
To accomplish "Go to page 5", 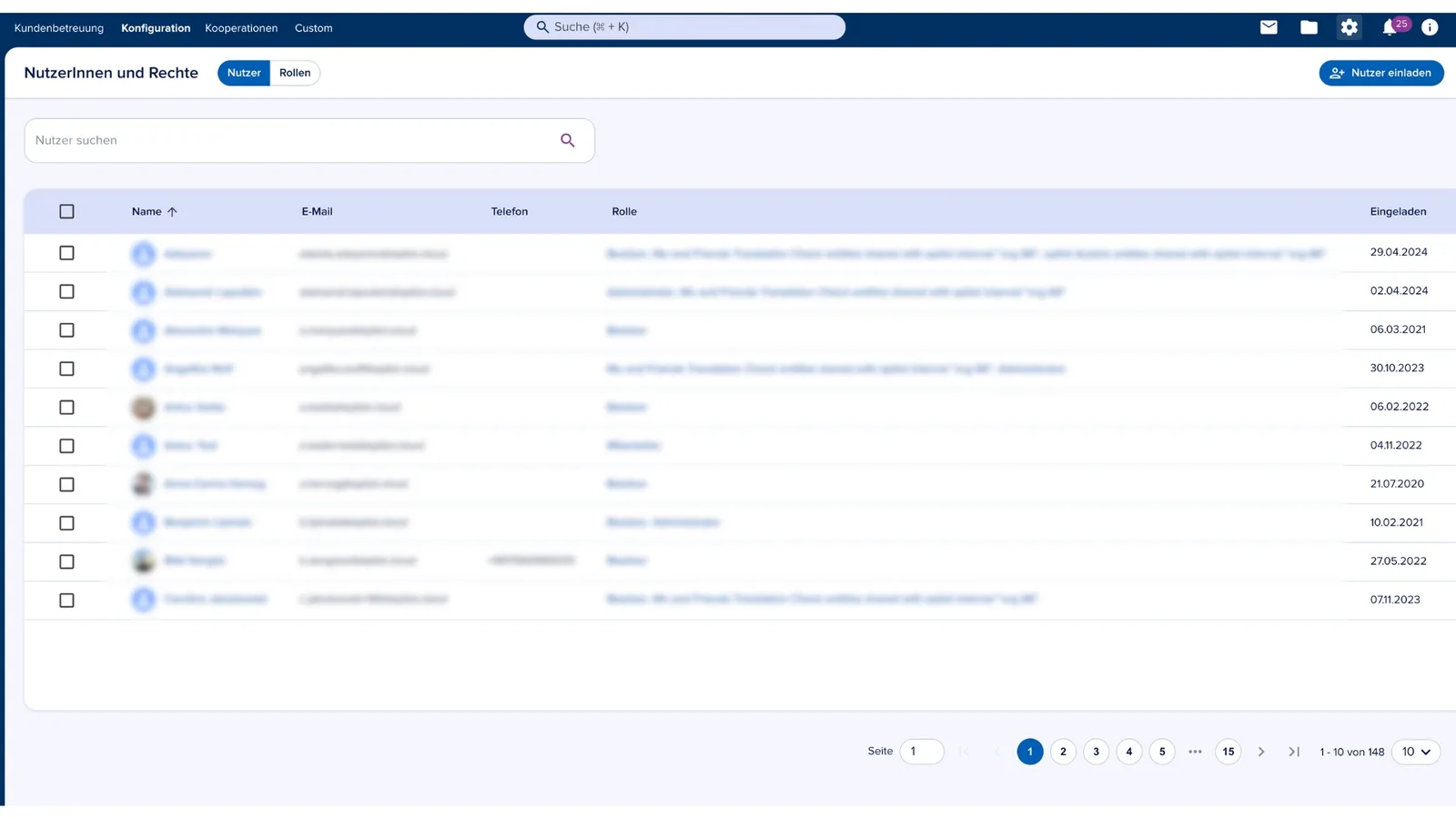I will [x=1162, y=752].
